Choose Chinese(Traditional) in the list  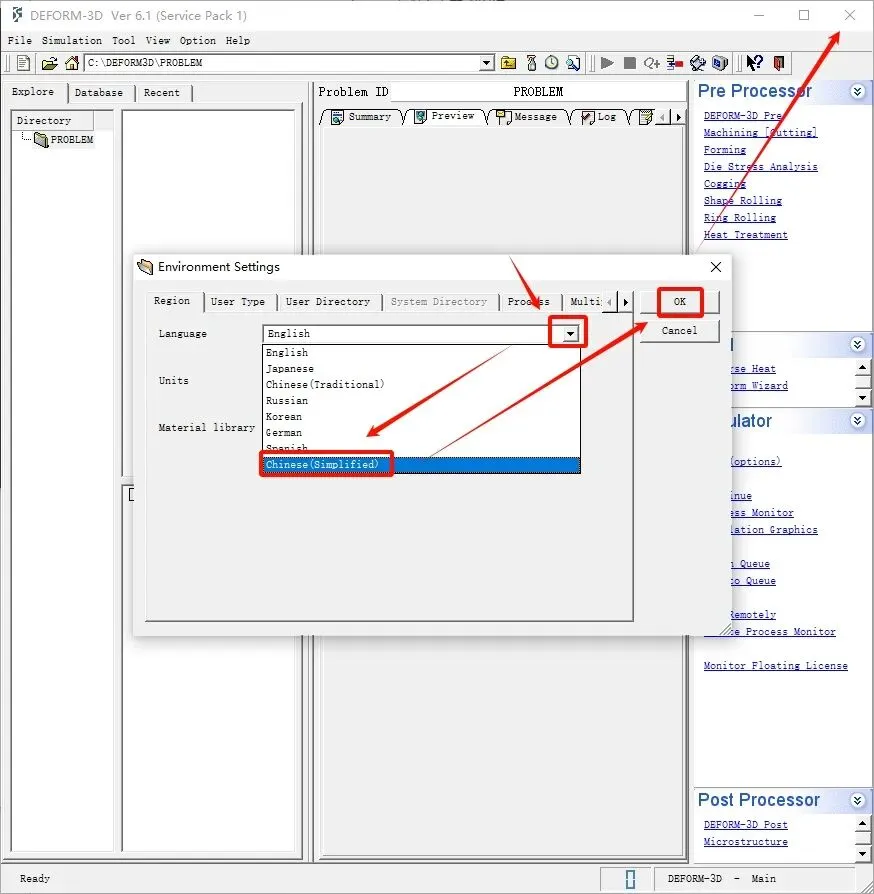click(421, 385)
